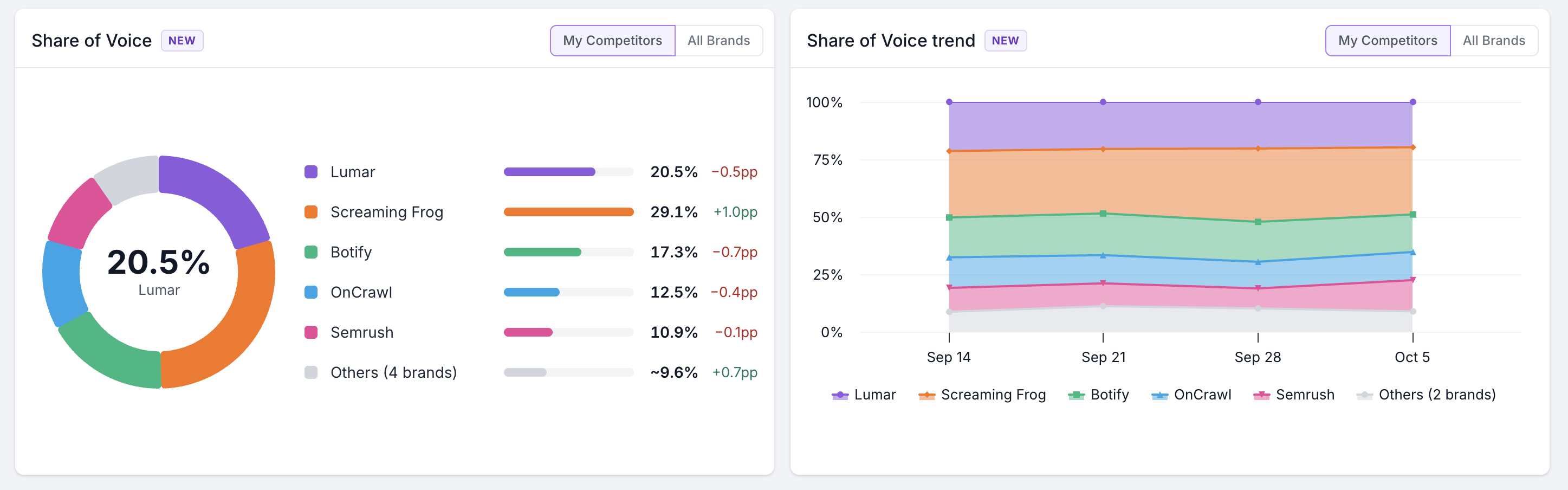Select My Competitors in the Share of Voice card

tap(612, 41)
